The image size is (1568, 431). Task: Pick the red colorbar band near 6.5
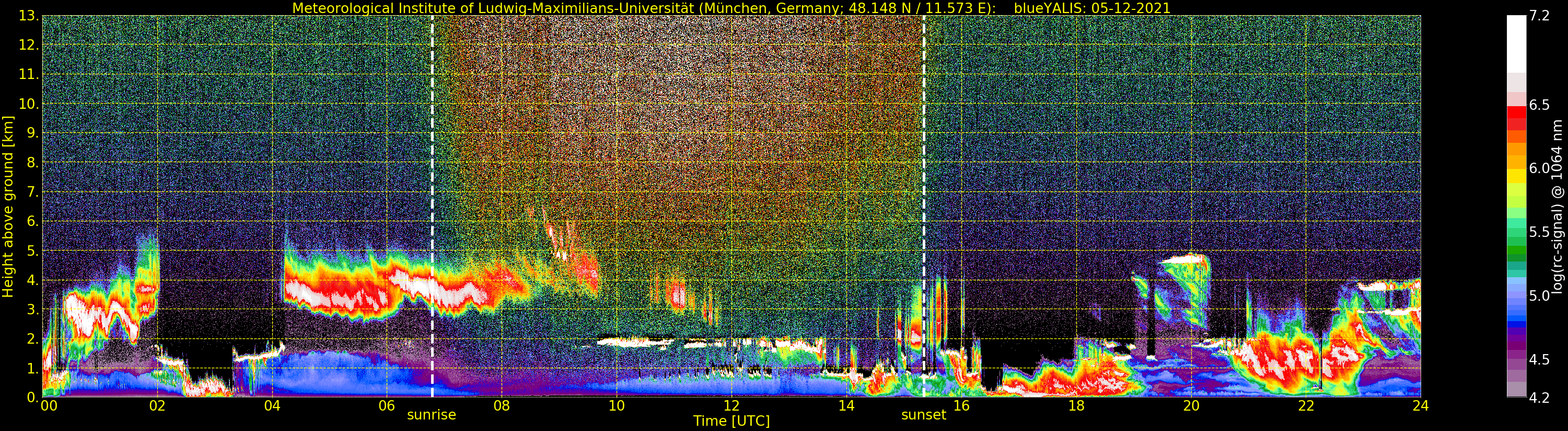coord(1516,113)
